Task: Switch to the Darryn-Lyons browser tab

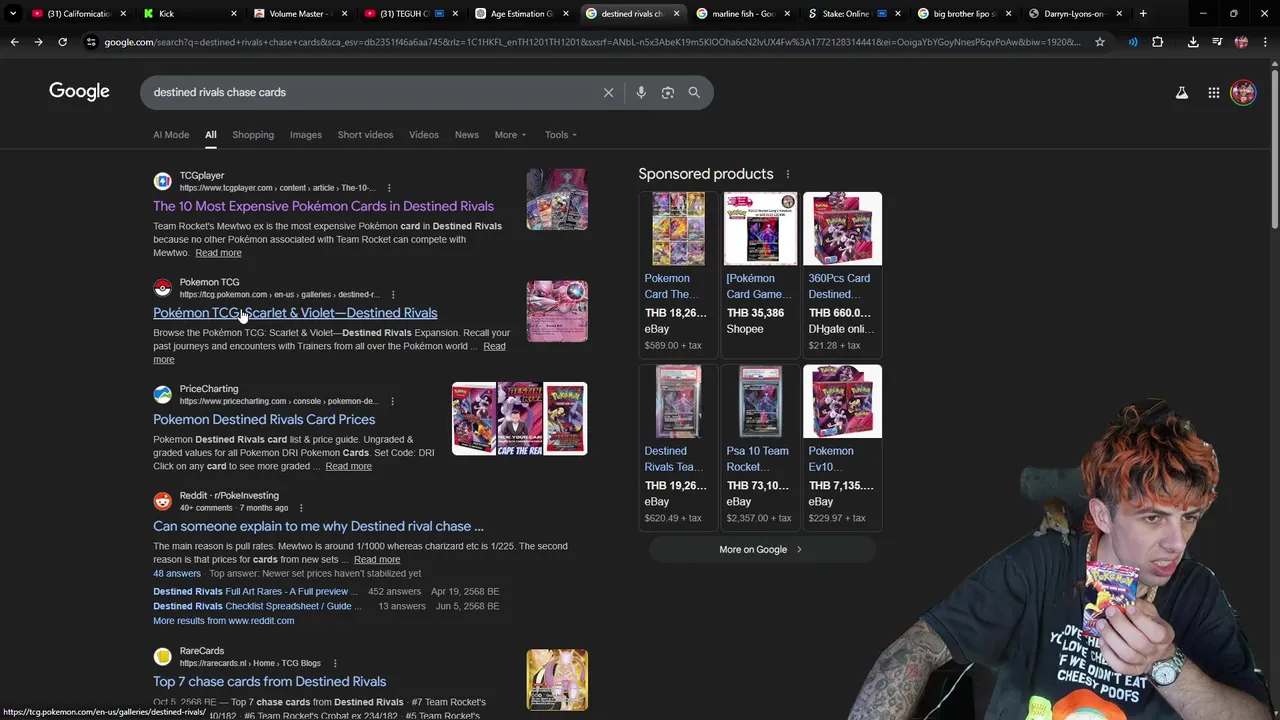Action: 1075,14
